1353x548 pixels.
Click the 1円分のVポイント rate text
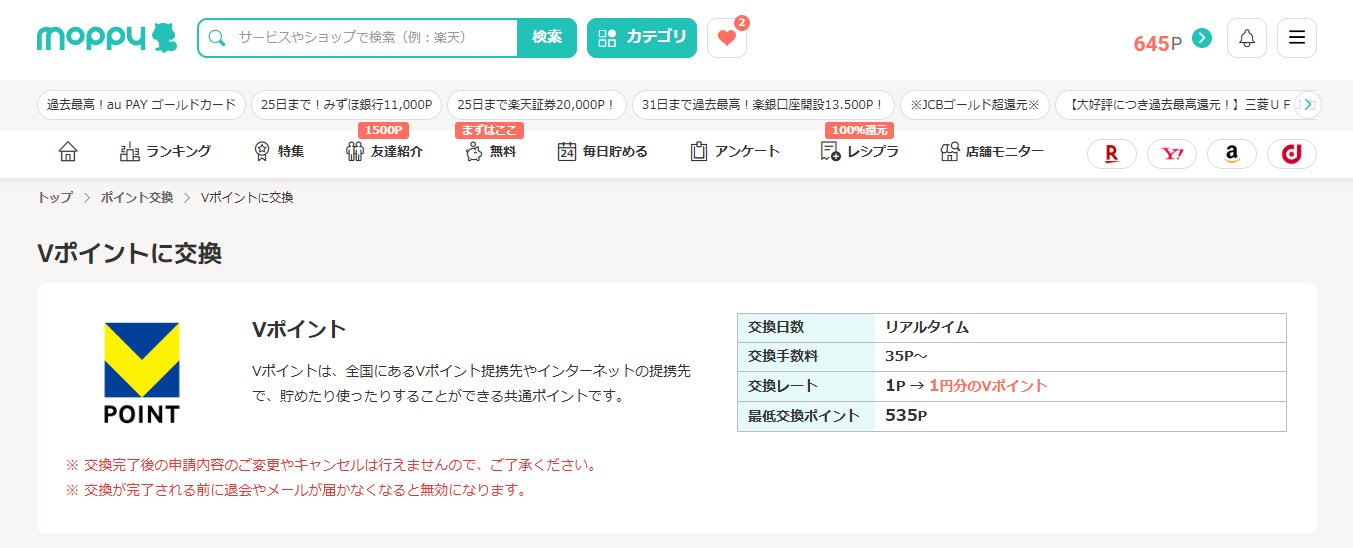(988, 386)
